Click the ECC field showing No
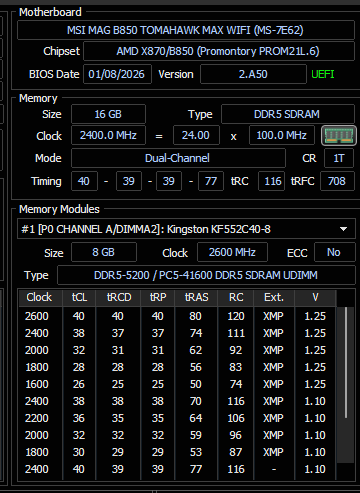 334,252
